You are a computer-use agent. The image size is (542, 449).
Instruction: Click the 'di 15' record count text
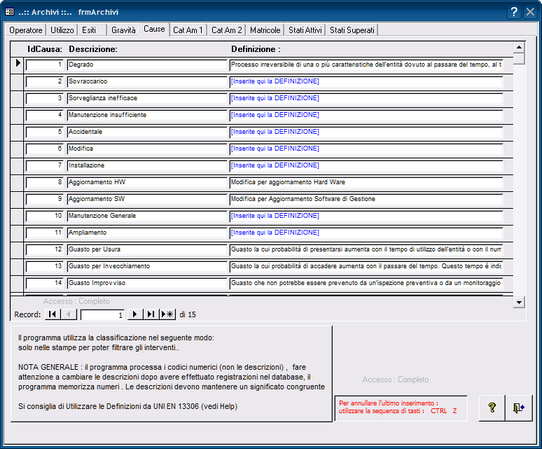click(188, 315)
